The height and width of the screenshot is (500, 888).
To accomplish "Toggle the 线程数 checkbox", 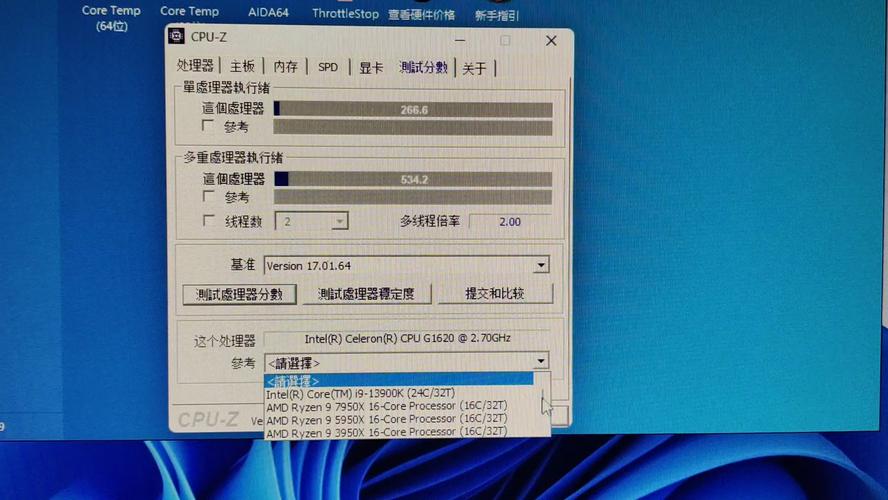I will (x=209, y=220).
